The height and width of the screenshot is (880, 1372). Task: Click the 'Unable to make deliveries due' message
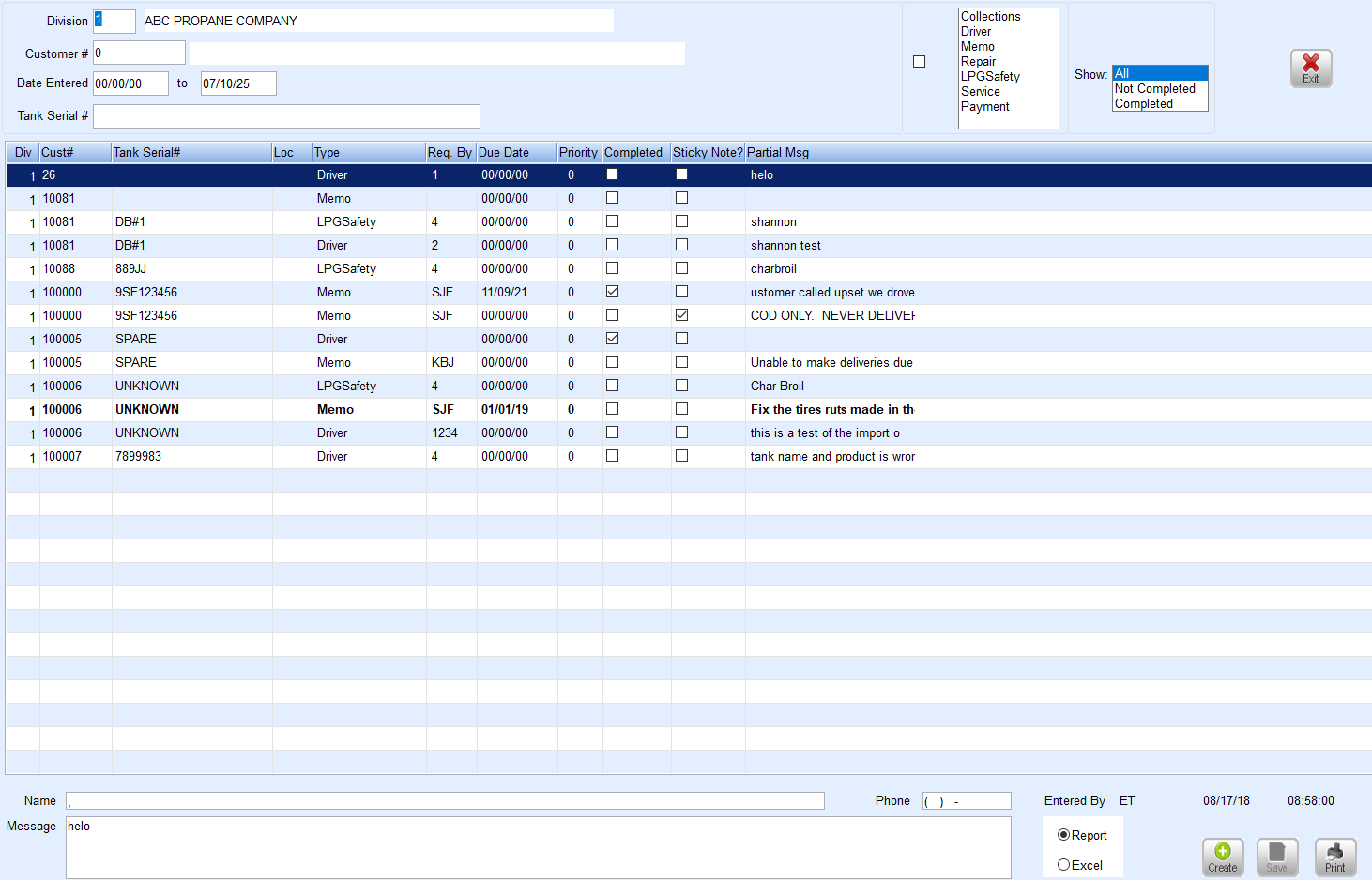[831, 362]
